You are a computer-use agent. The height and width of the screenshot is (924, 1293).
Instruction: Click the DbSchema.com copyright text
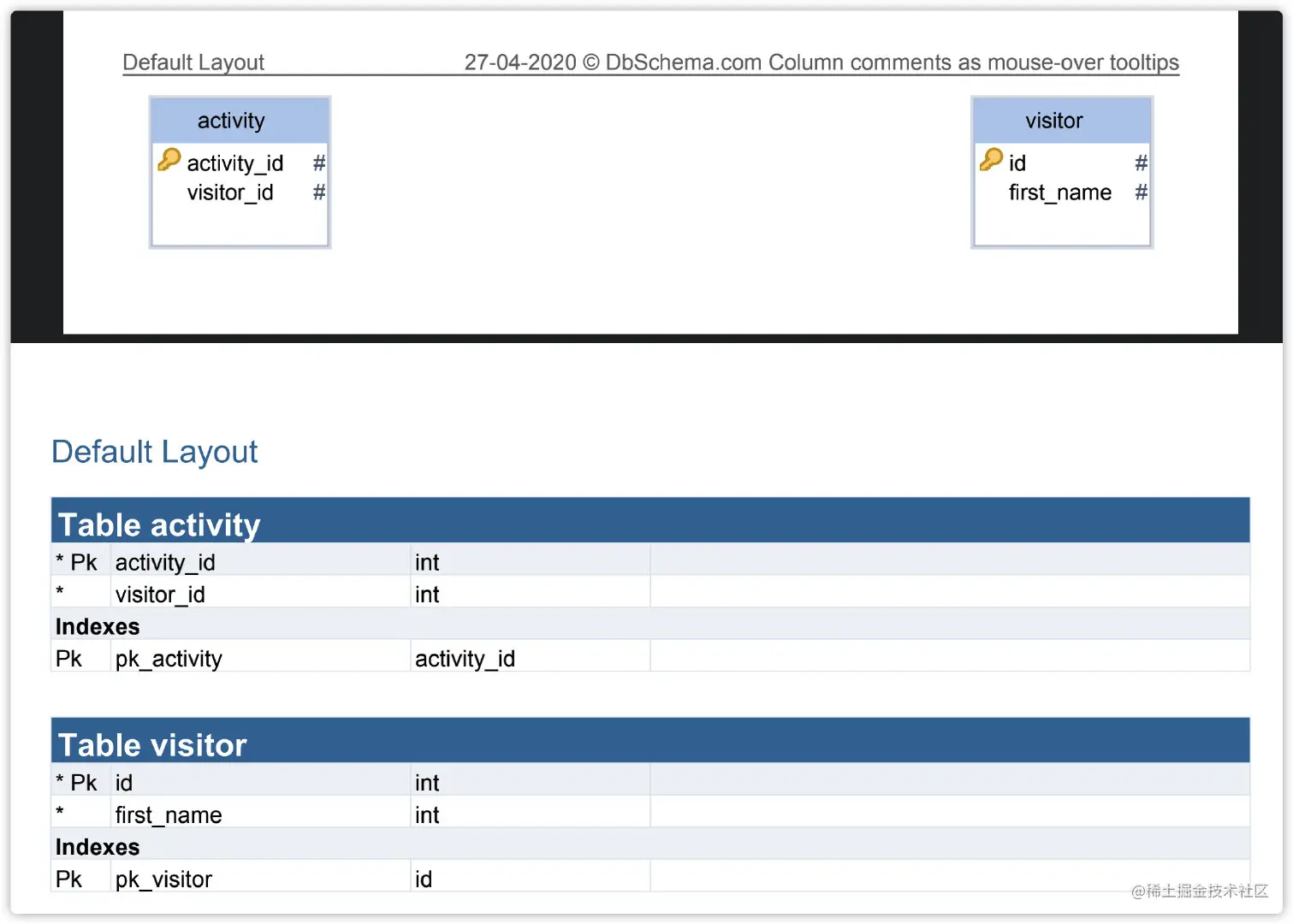click(821, 62)
